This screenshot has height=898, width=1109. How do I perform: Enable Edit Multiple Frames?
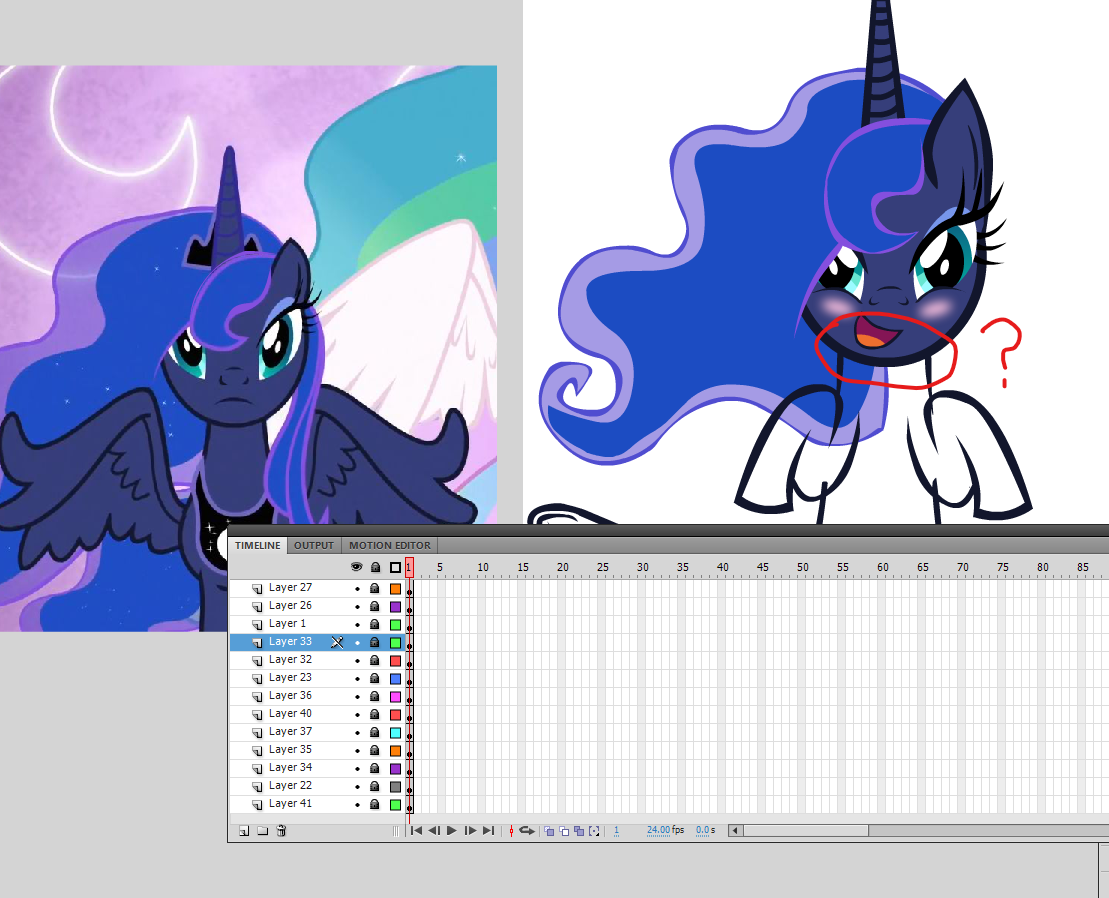pos(579,832)
